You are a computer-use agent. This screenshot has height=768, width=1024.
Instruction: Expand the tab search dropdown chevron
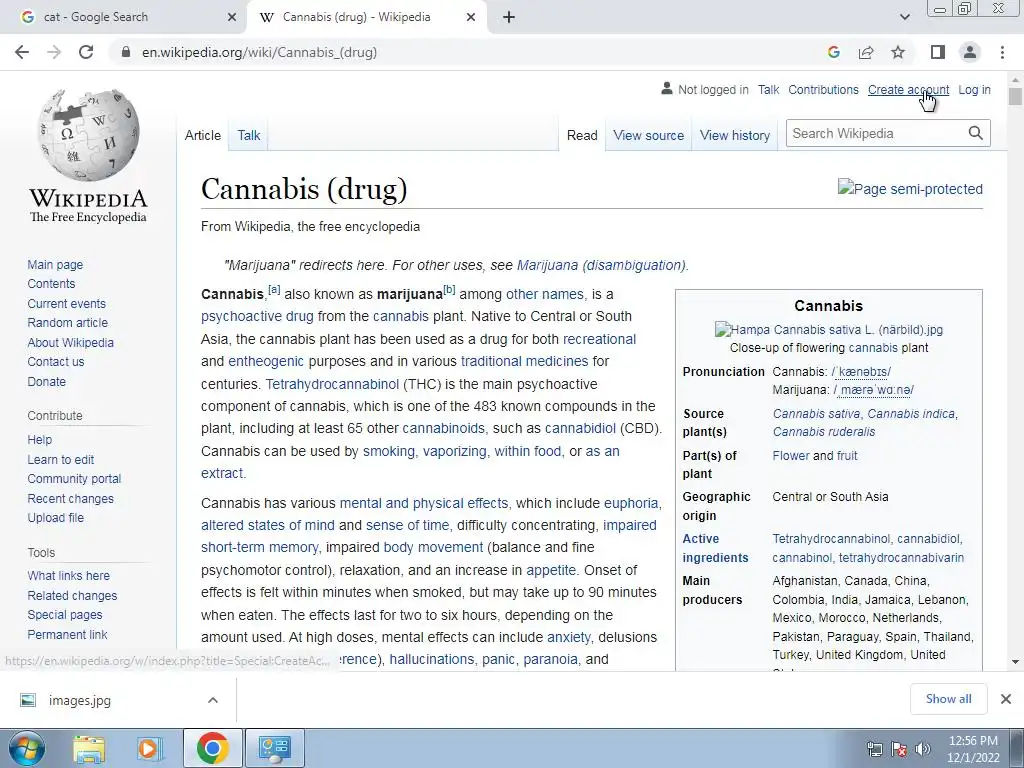pyautogui.click(x=904, y=17)
